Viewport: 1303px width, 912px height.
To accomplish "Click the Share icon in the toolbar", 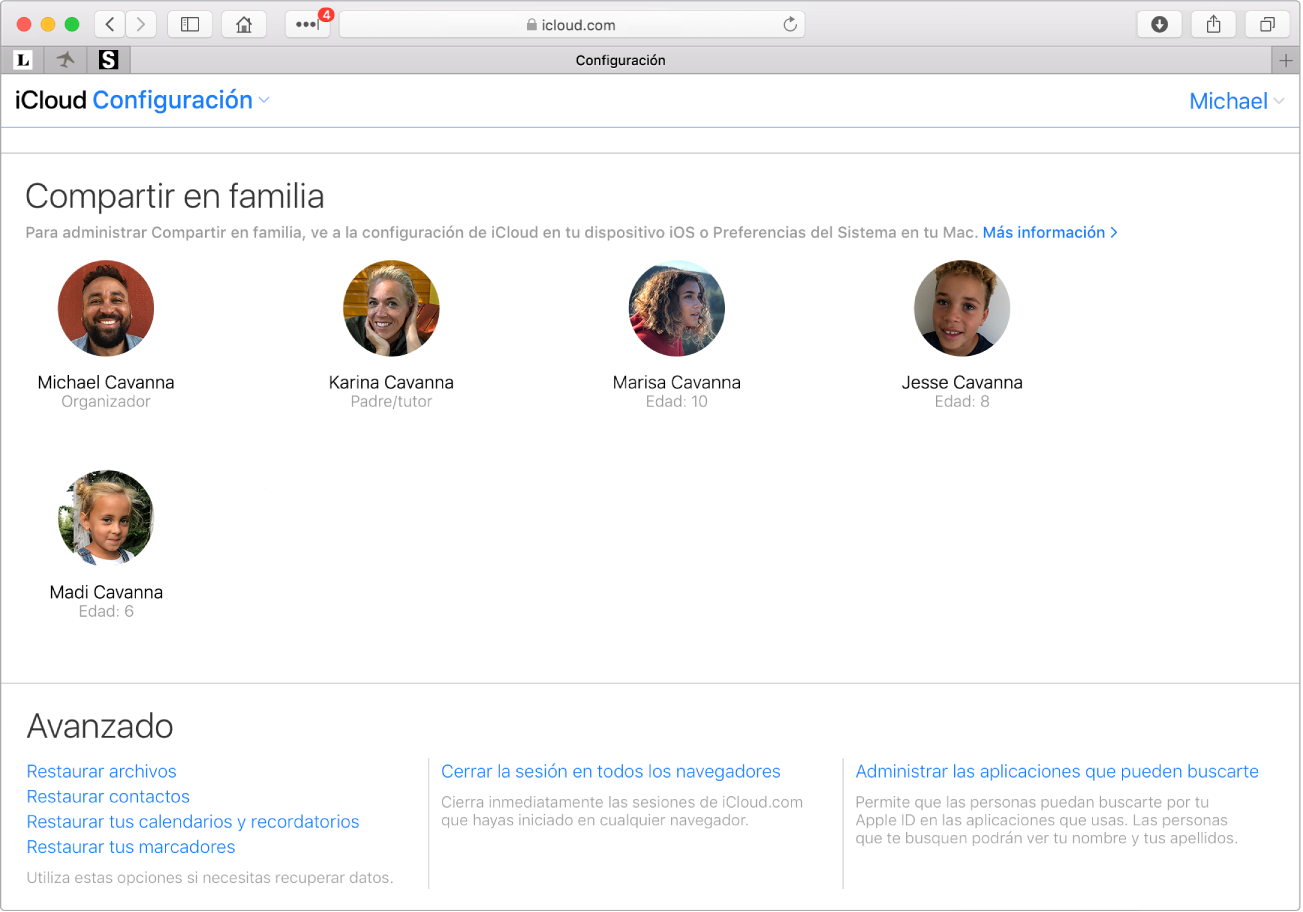I will click(x=1213, y=23).
